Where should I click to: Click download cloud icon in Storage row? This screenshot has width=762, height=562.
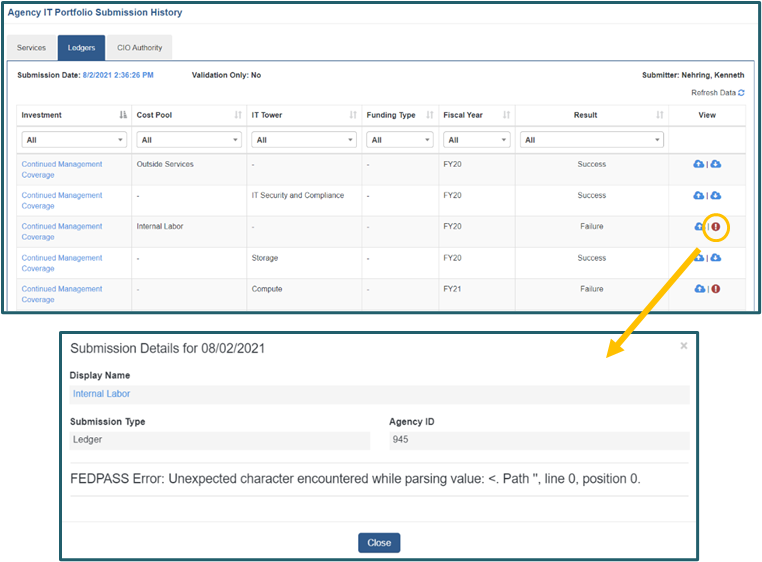(x=716, y=258)
